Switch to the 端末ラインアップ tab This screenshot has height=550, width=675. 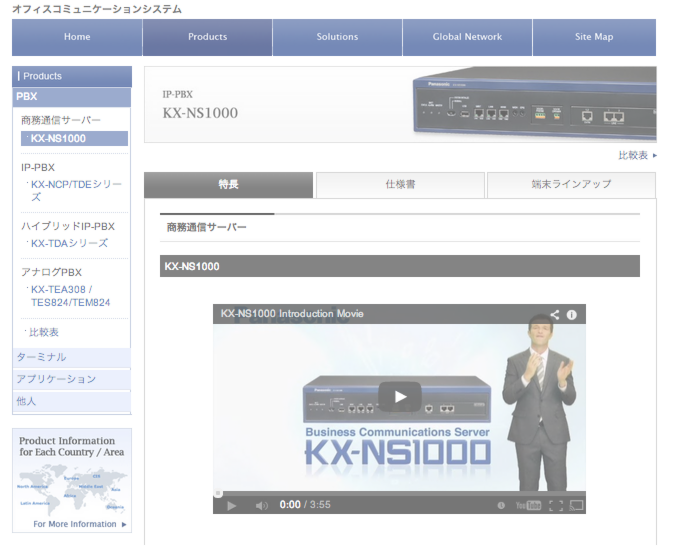[571, 185]
